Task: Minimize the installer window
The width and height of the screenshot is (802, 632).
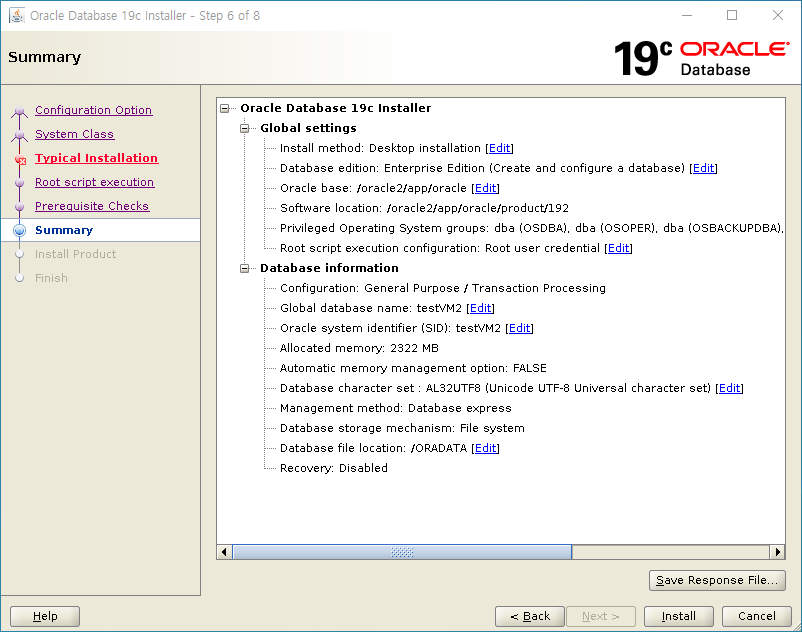Action: click(687, 15)
